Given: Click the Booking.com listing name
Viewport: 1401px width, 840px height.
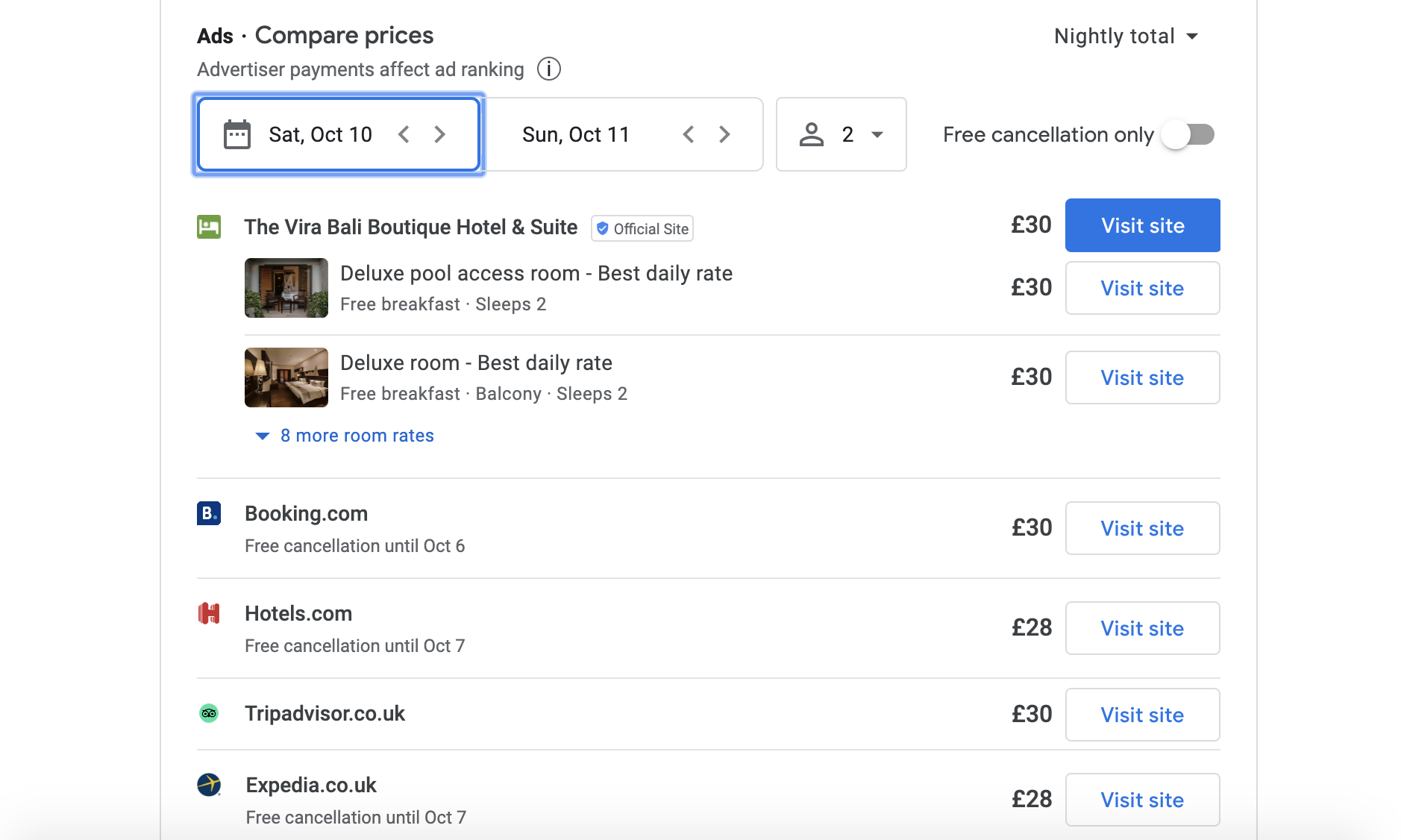Looking at the screenshot, I should [307, 513].
